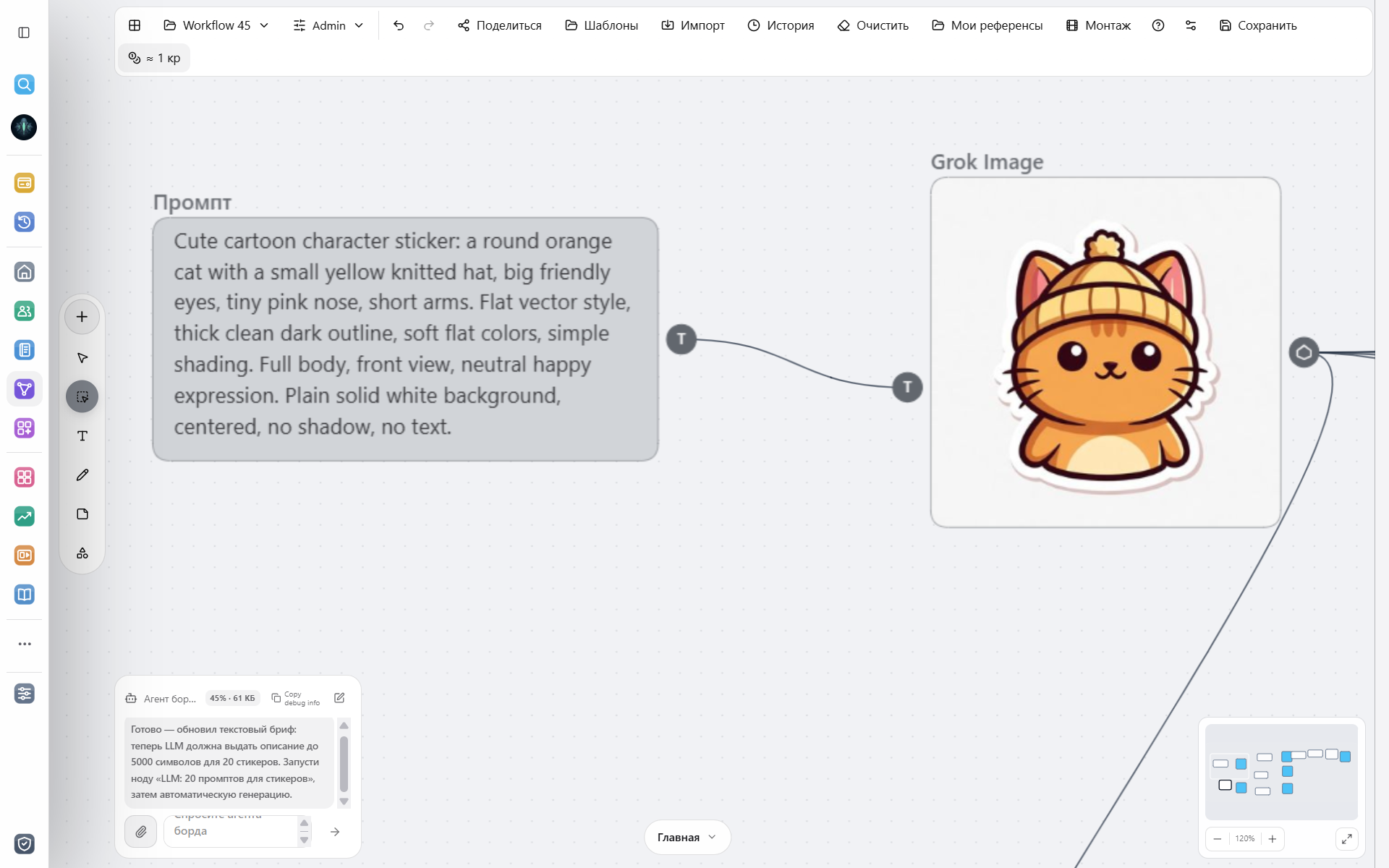Expand the minimap fullscreen icon
The width and height of the screenshot is (1389, 868).
pyautogui.click(x=1346, y=839)
